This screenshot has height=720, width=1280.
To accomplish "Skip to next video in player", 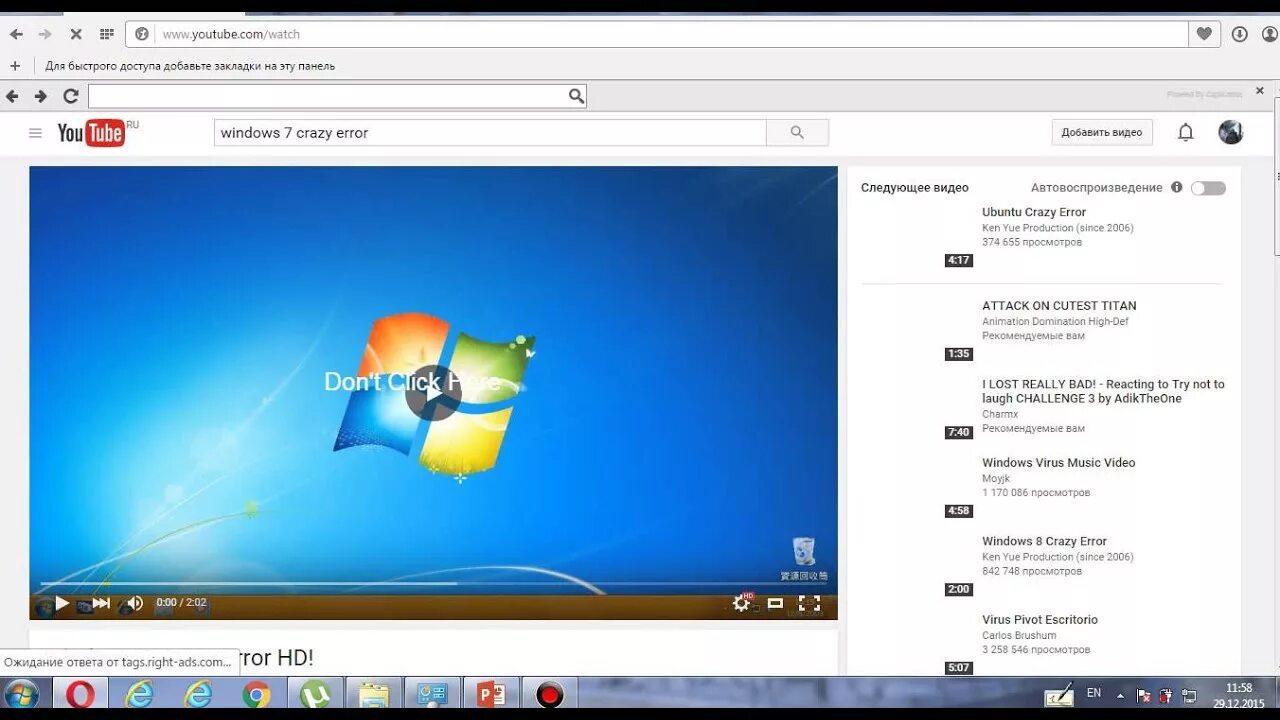I will tap(101, 603).
